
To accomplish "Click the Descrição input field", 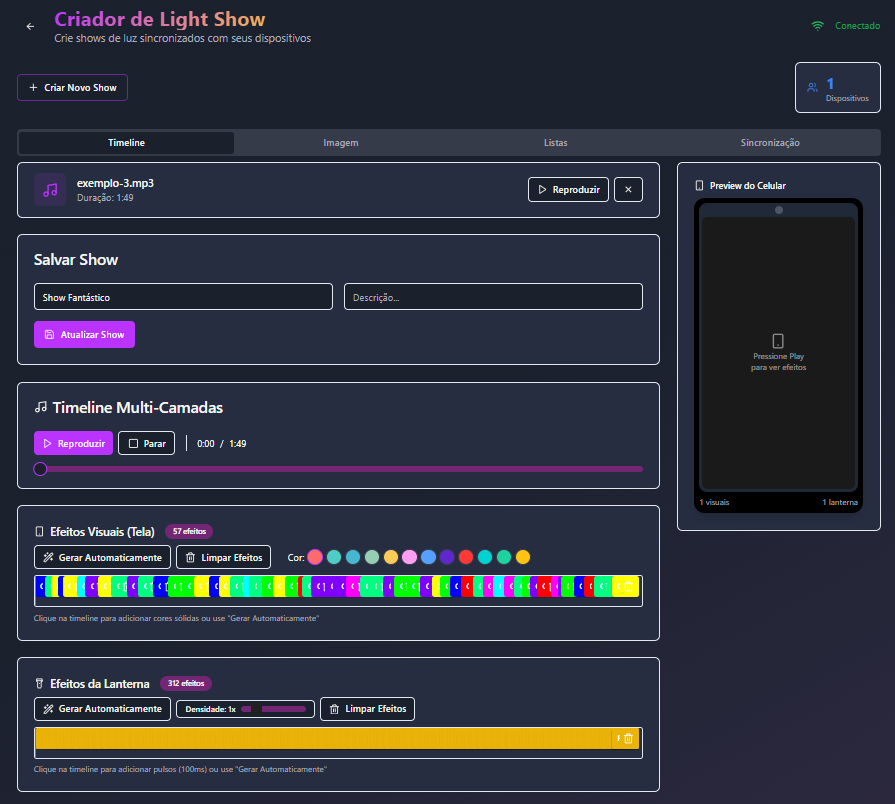I will tap(493, 297).
